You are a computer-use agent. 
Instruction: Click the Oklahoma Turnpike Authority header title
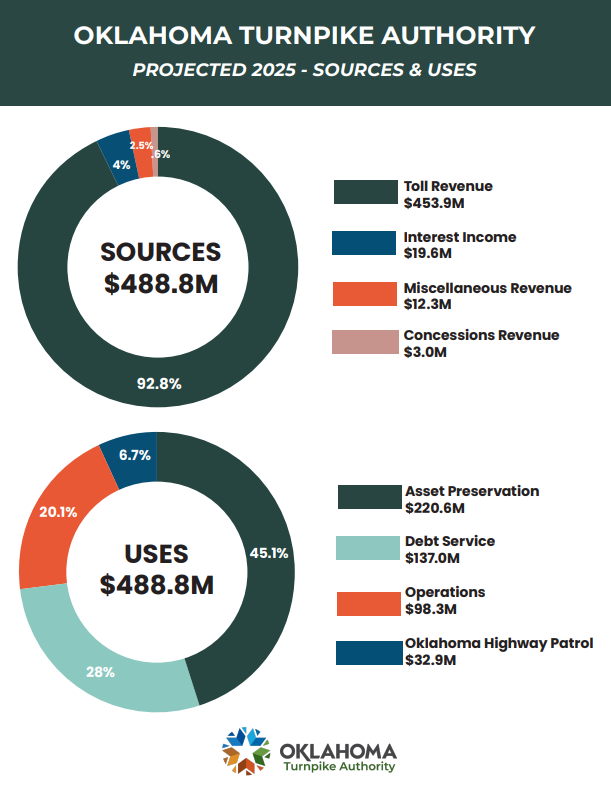(304, 36)
